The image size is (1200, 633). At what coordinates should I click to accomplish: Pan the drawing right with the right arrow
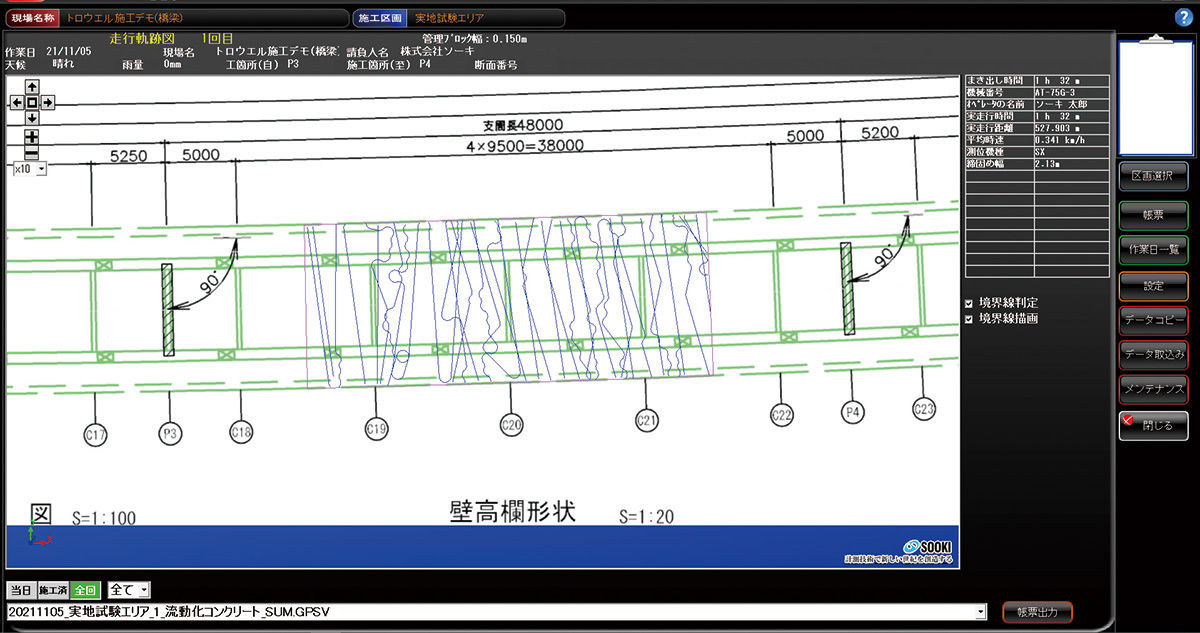coord(47,102)
